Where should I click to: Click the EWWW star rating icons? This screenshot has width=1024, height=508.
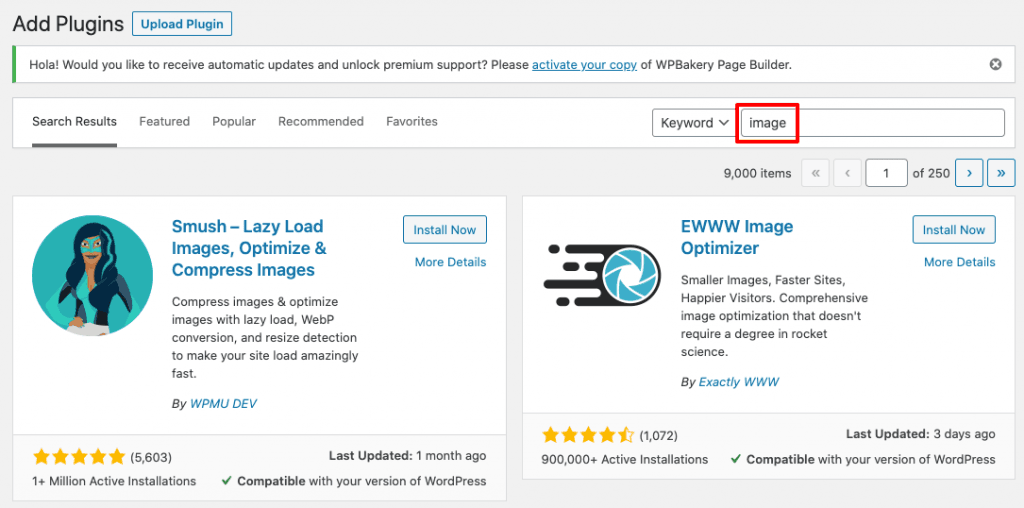(x=588, y=435)
